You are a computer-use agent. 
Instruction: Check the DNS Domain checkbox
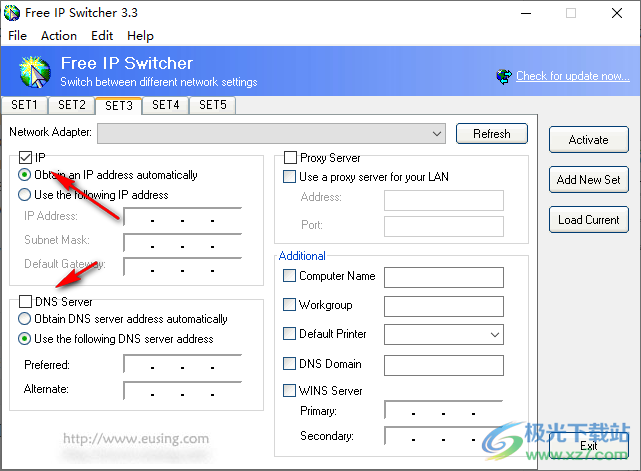pyautogui.click(x=289, y=363)
